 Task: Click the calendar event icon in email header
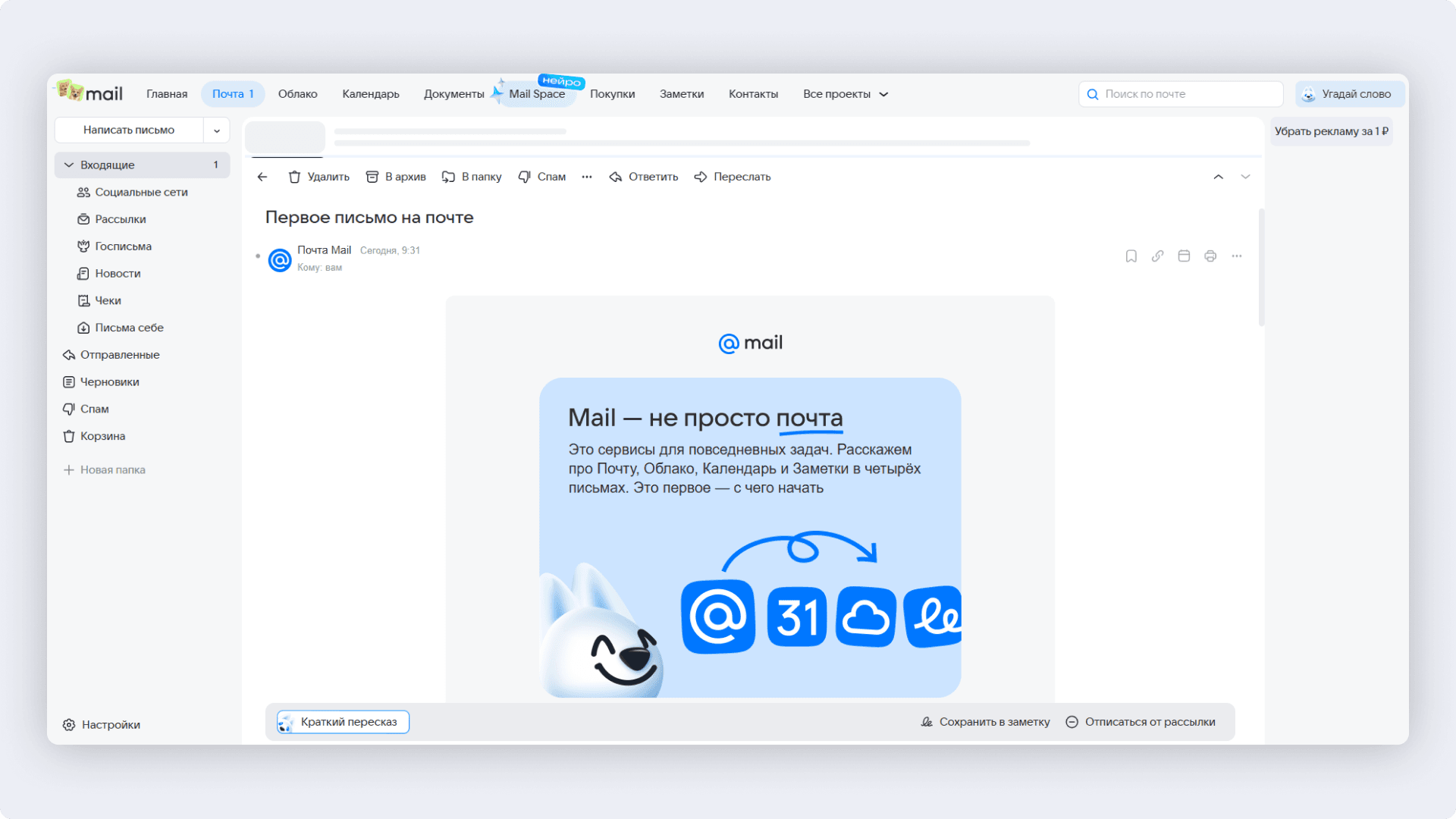[x=1184, y=256]
